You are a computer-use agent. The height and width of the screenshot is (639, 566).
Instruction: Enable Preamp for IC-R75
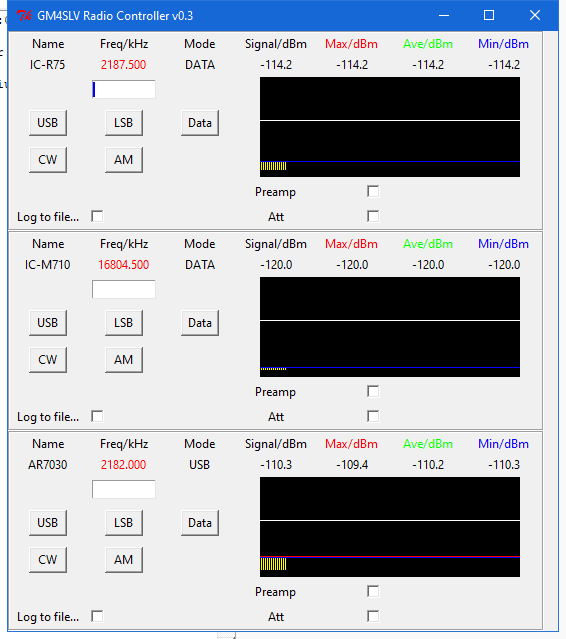coord(373,191)
